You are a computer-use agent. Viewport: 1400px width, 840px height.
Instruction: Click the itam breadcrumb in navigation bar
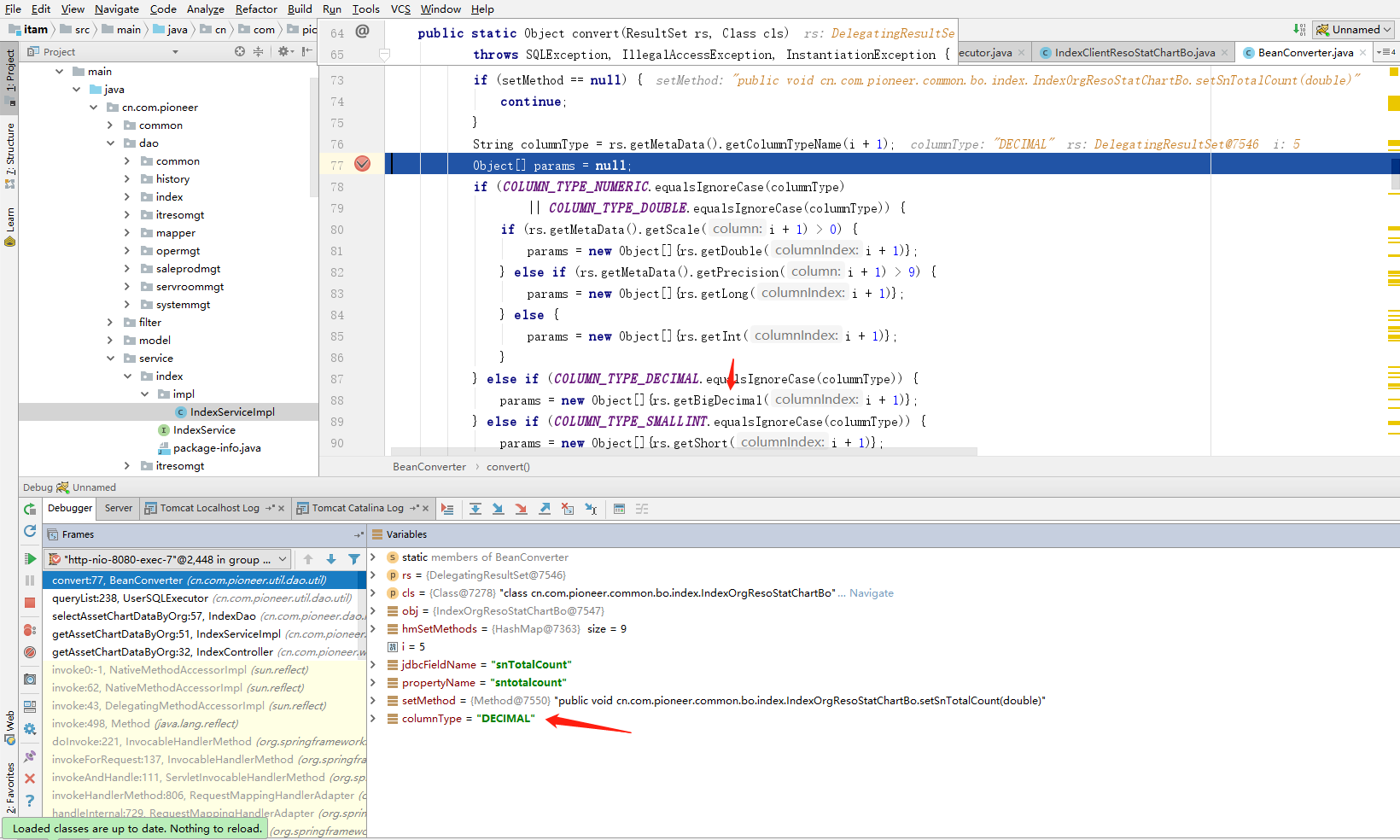29,30
